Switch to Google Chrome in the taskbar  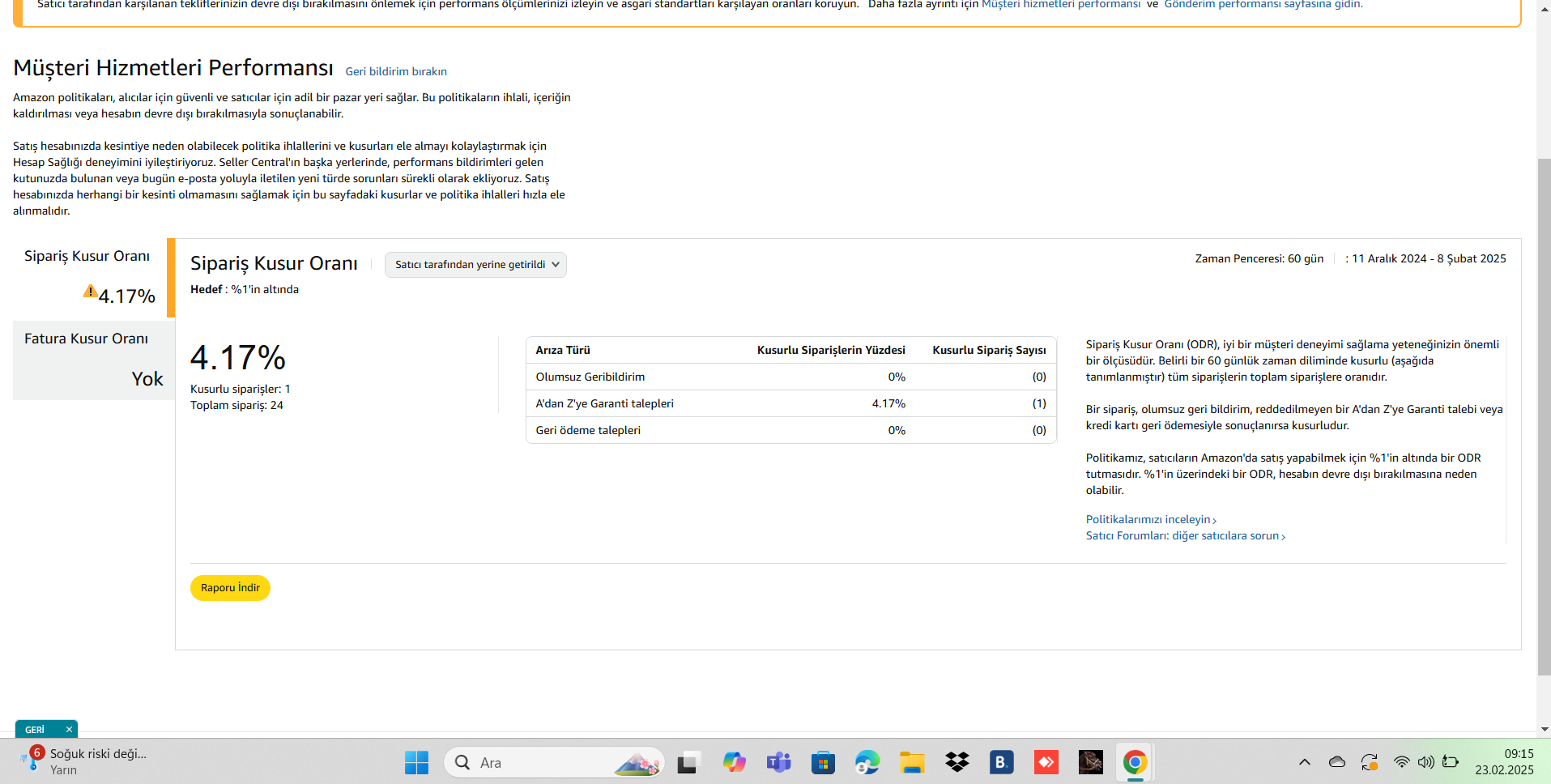click(1135, 762)
